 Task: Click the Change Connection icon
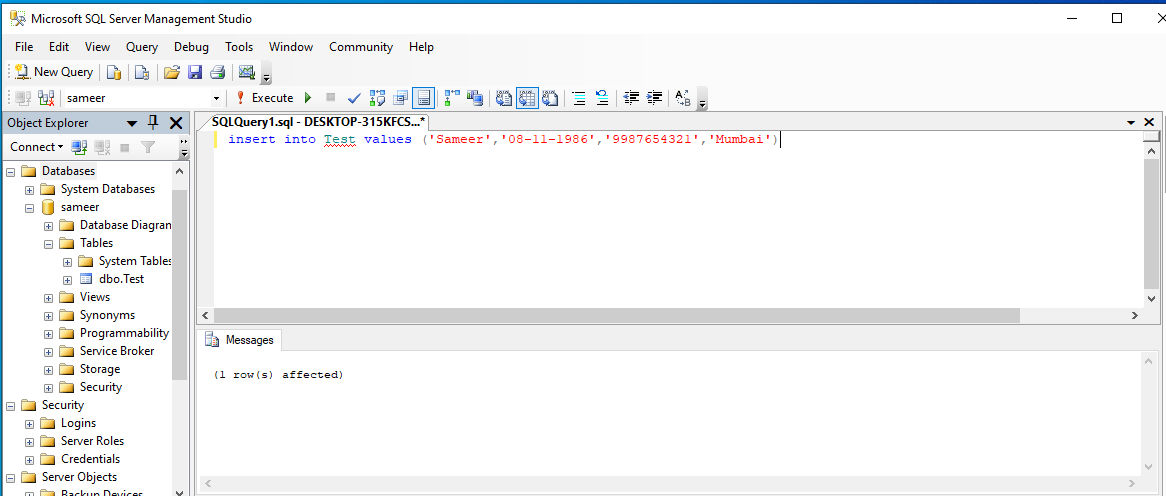click(46, 97)
